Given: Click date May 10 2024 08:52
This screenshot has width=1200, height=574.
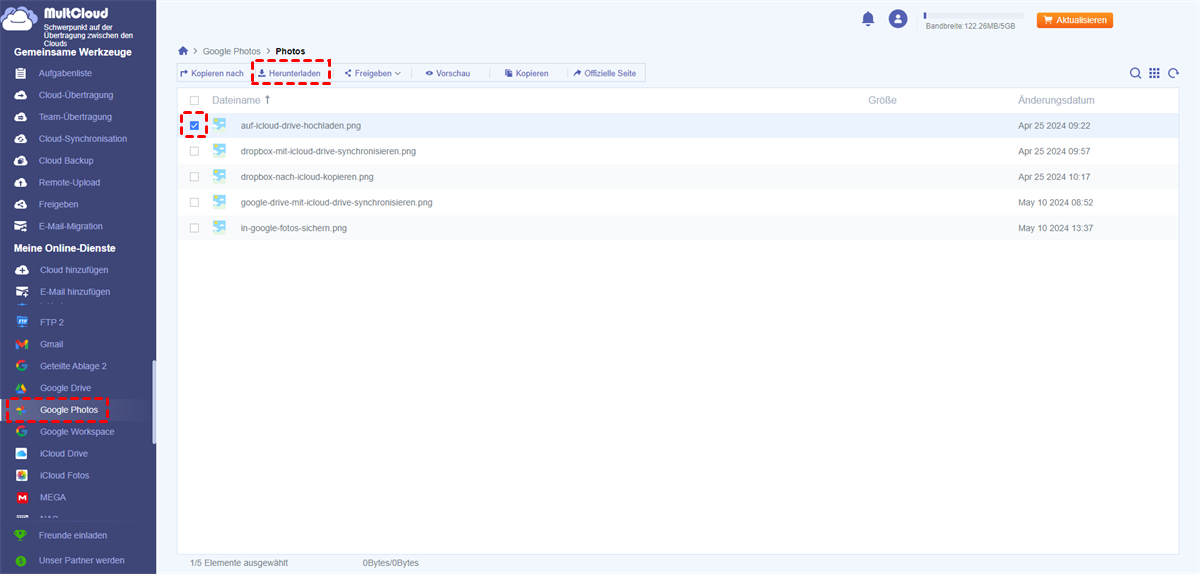Looking at the screenshot, I should pos(1055,202).
